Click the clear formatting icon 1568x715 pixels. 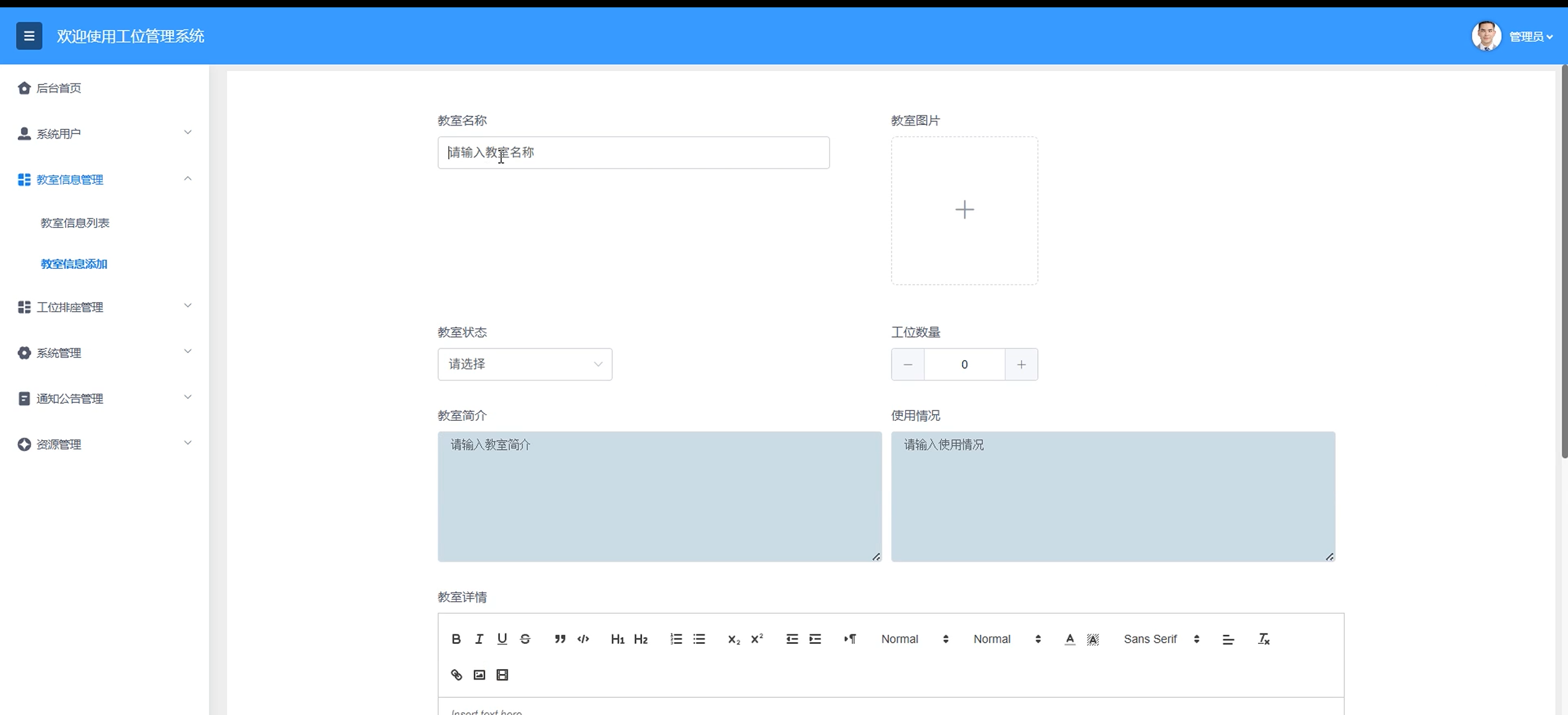[x=1263, y=639]
